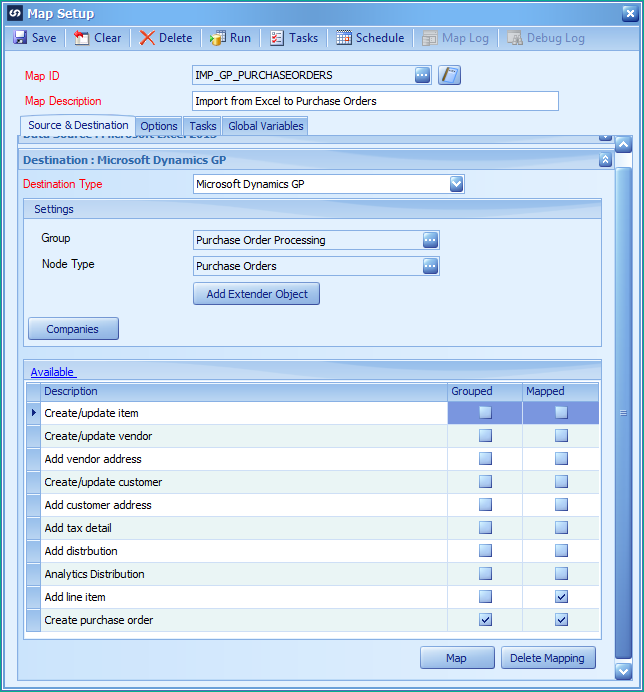Click the app logo in title bar
The image size is (644, 692).
click(x=15, y=13)
